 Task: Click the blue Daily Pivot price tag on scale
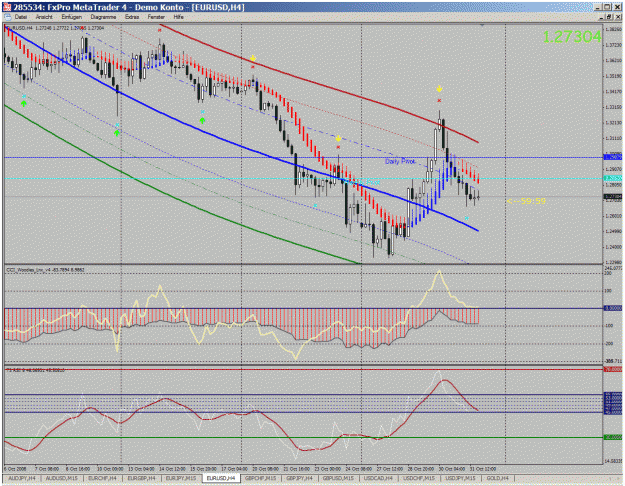pos(613,157)
